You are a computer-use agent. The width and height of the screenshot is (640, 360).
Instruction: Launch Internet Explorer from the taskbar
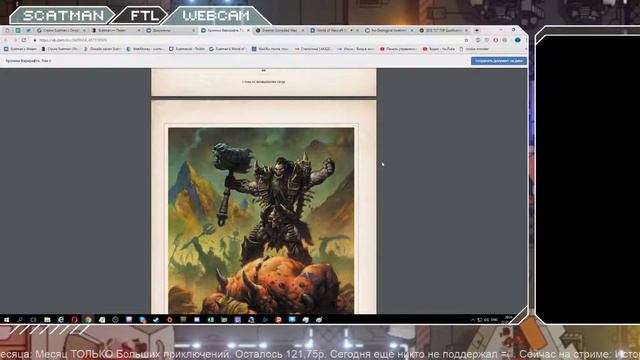(60, 320)
